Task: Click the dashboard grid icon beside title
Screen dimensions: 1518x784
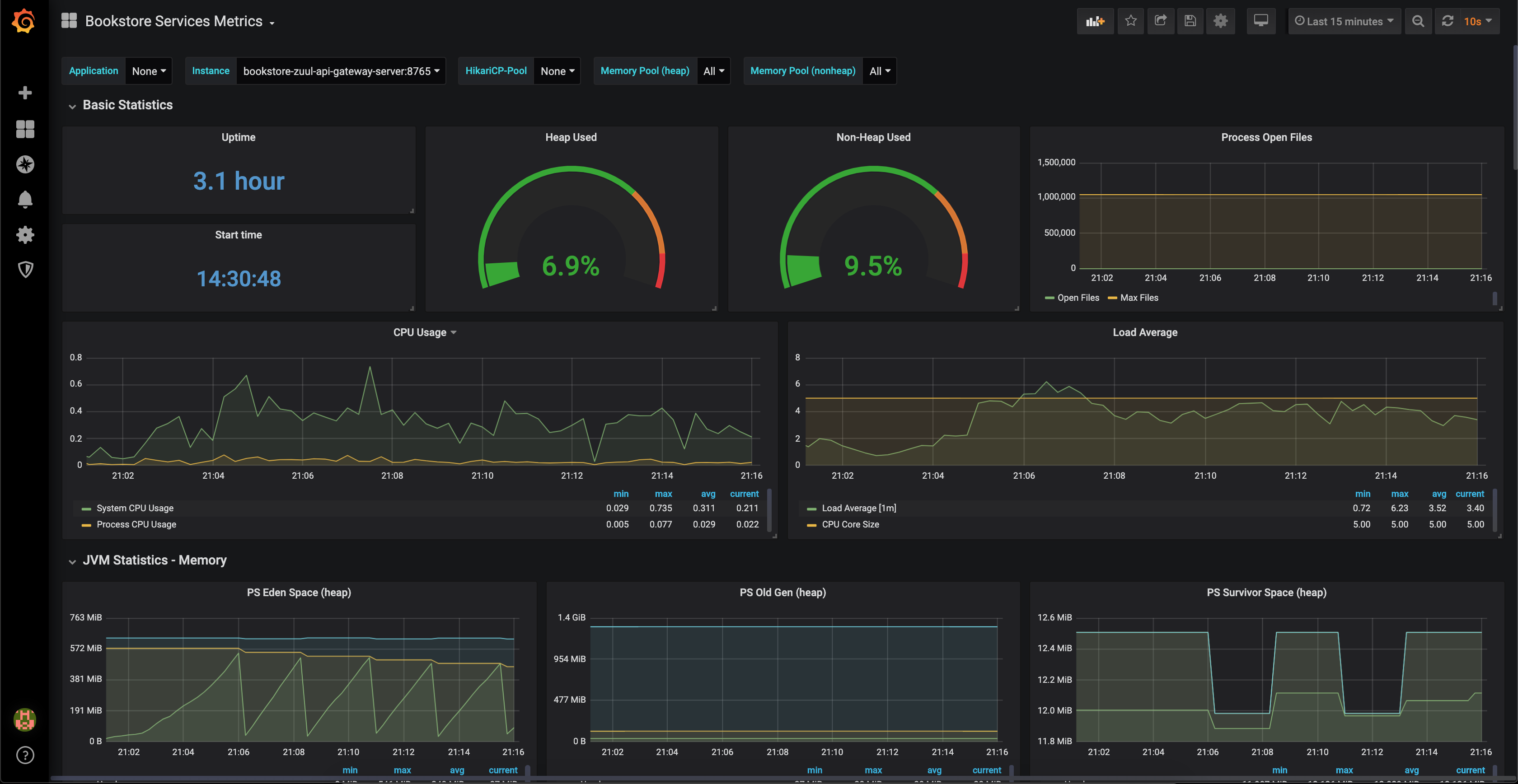Action: [x=69, y=21]
